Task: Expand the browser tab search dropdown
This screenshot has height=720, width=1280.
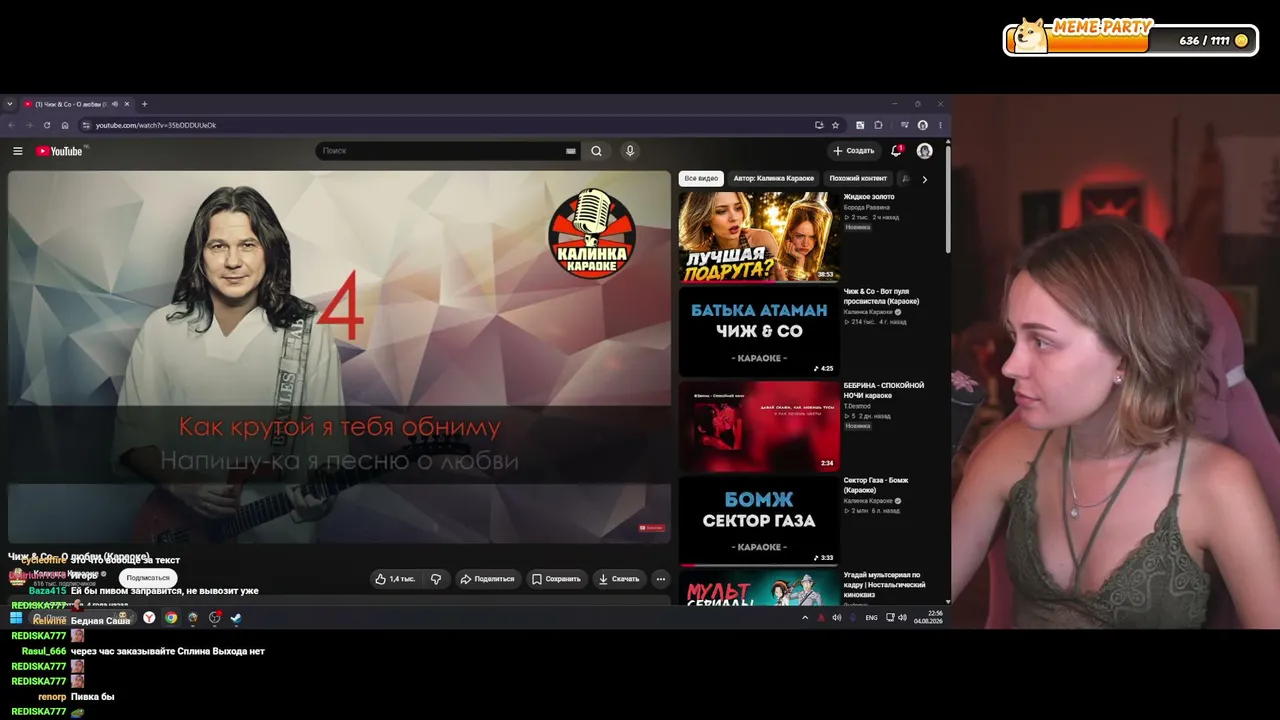Action: tap(10, 104)
